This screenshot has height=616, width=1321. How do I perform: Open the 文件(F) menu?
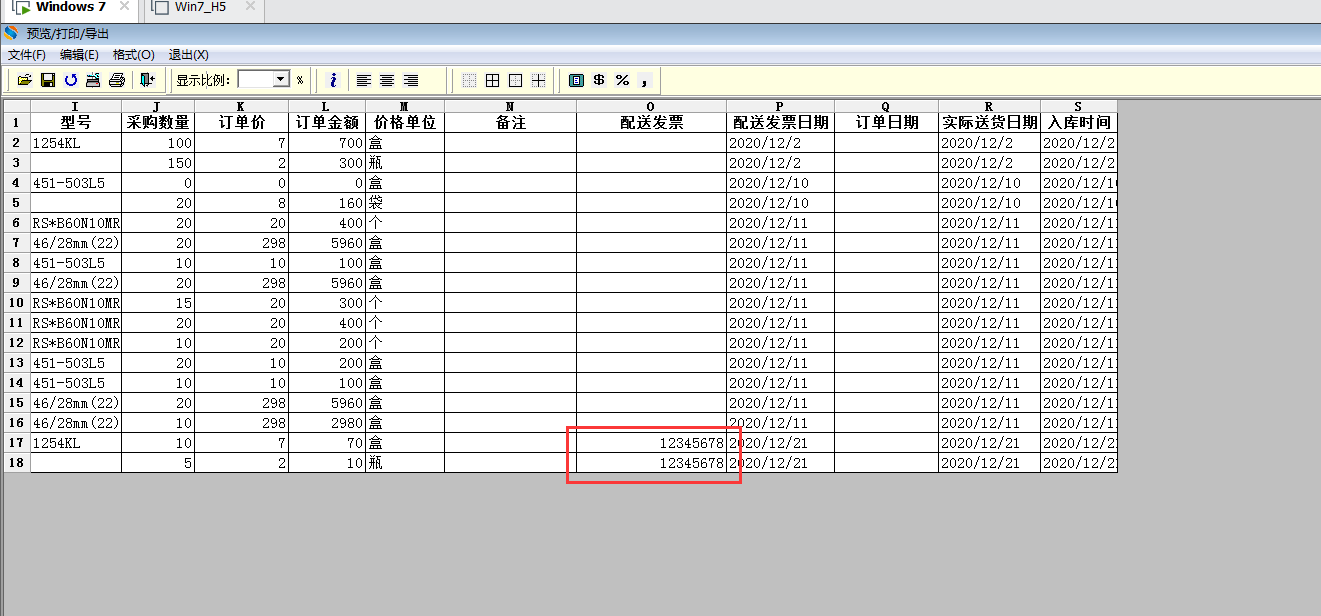pos(27,55)
